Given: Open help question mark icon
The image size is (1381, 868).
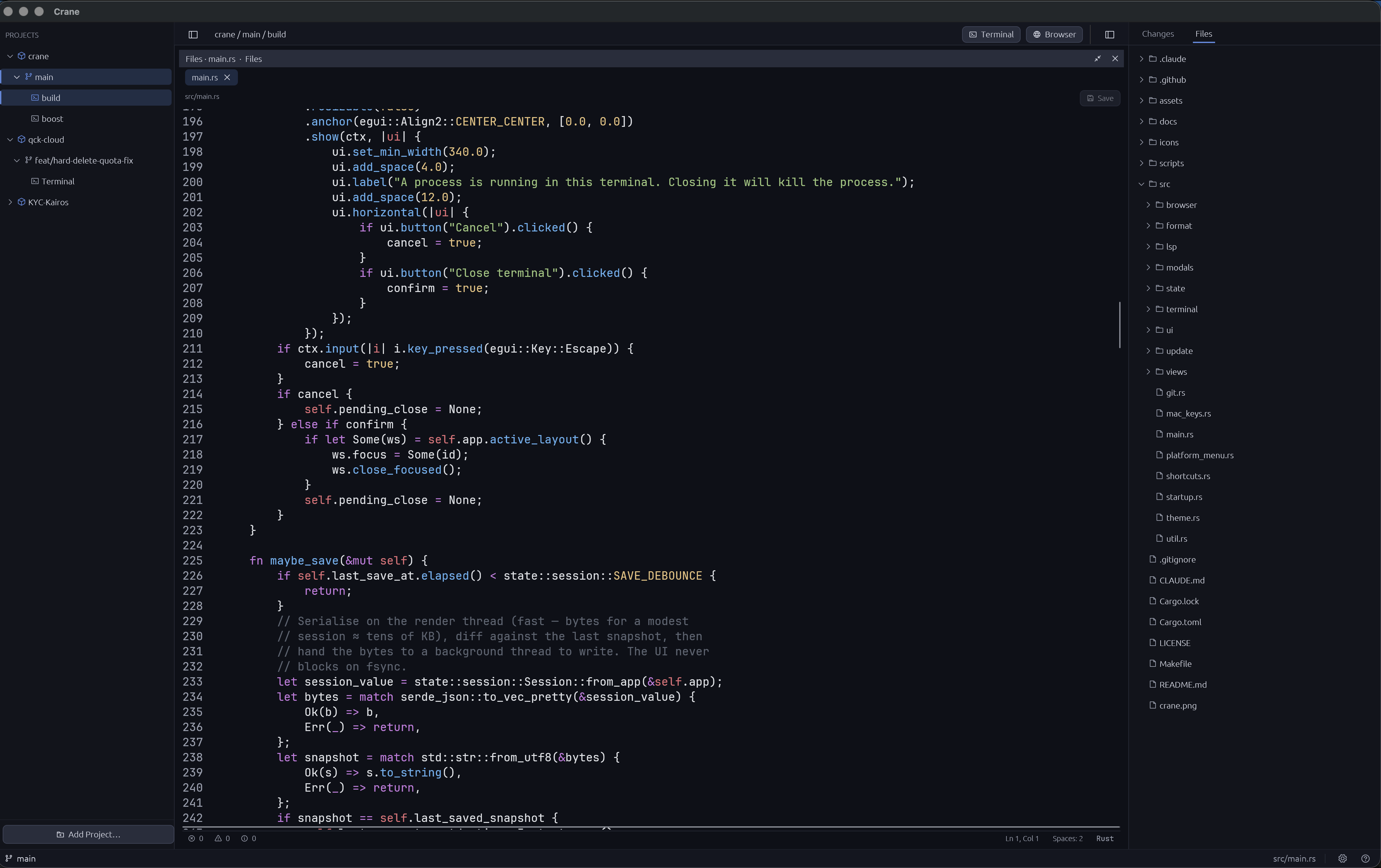Looking at the screenshot, I should 1366,858.
